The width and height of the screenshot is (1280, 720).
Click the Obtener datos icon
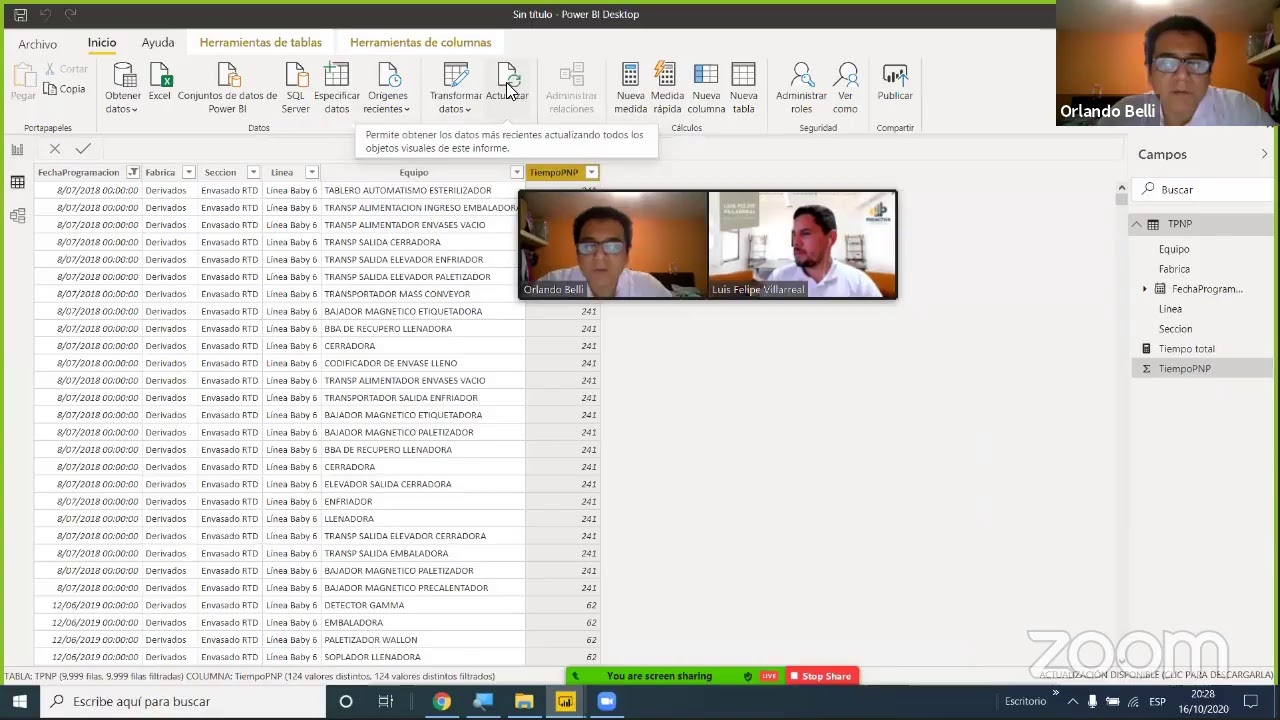124,75
